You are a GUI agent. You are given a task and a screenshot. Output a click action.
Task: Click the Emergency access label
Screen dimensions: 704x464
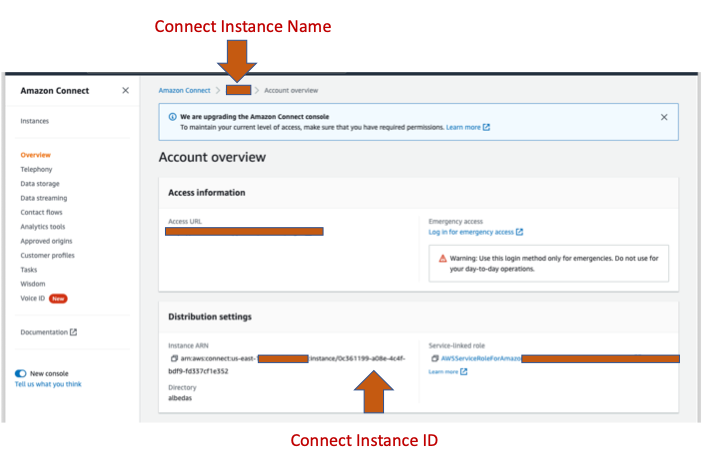pos(456,221)
